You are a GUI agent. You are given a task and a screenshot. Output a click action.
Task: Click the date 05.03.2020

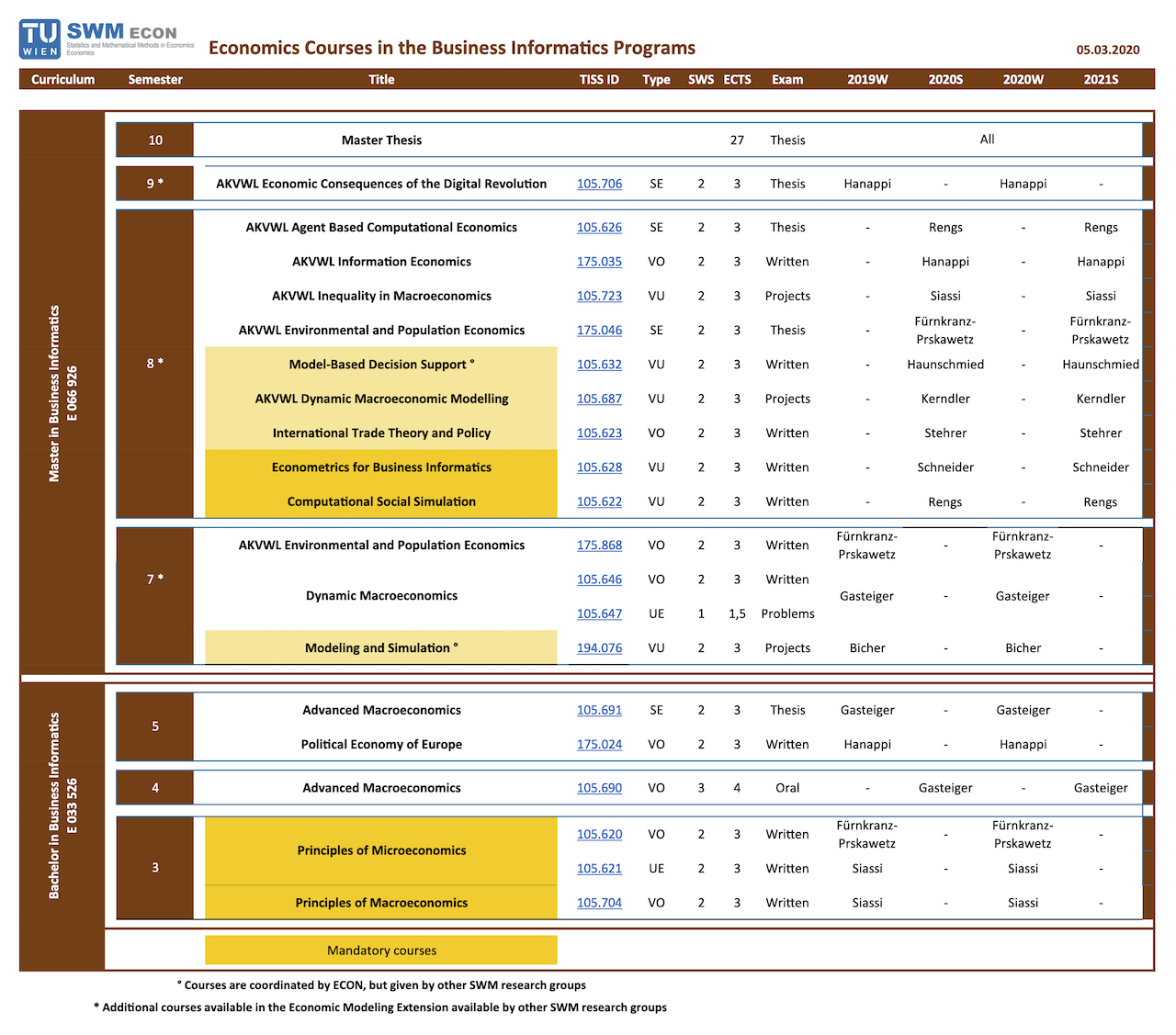[x=1108, y=51]
